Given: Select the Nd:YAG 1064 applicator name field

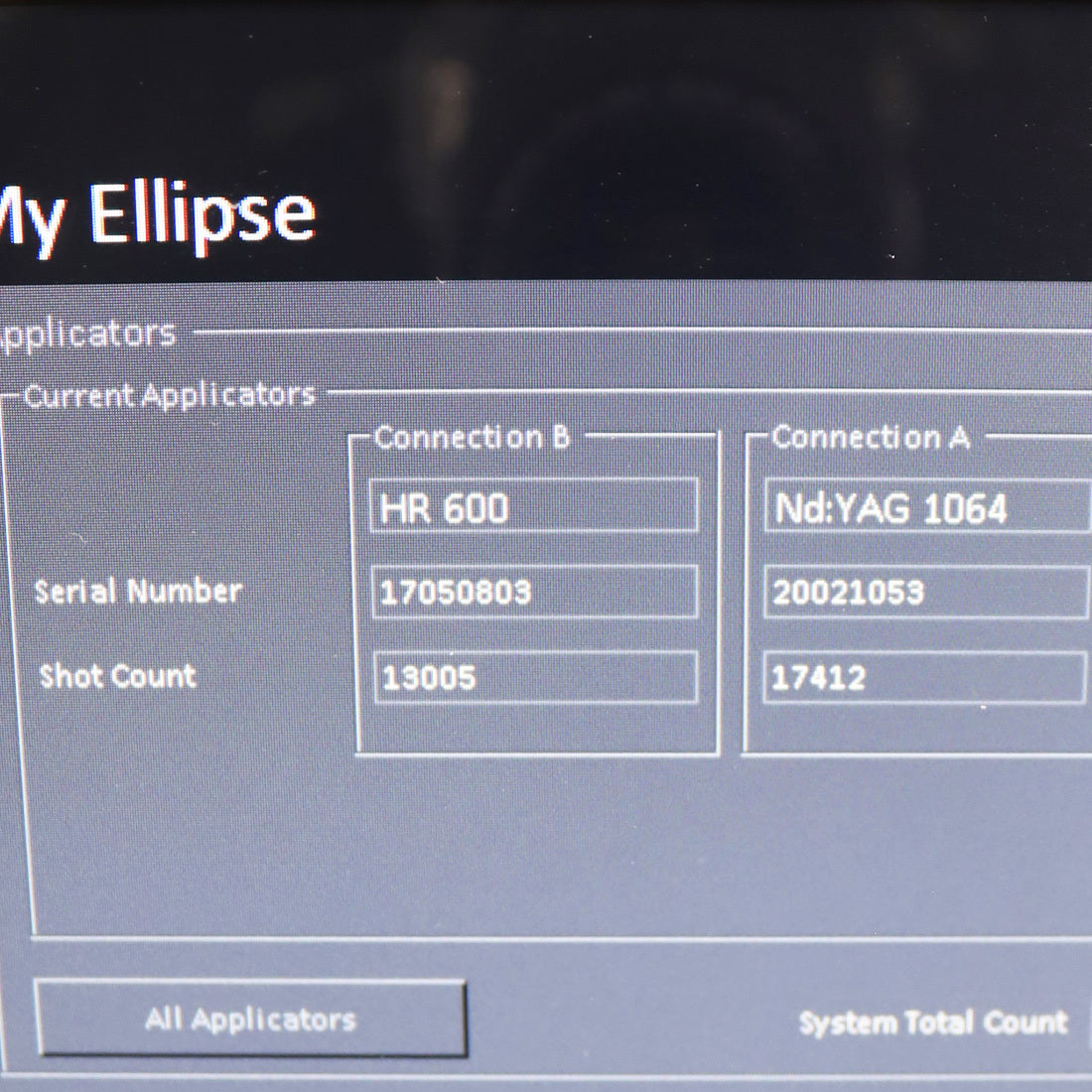Looking at the screenshot, I should 927,506.
